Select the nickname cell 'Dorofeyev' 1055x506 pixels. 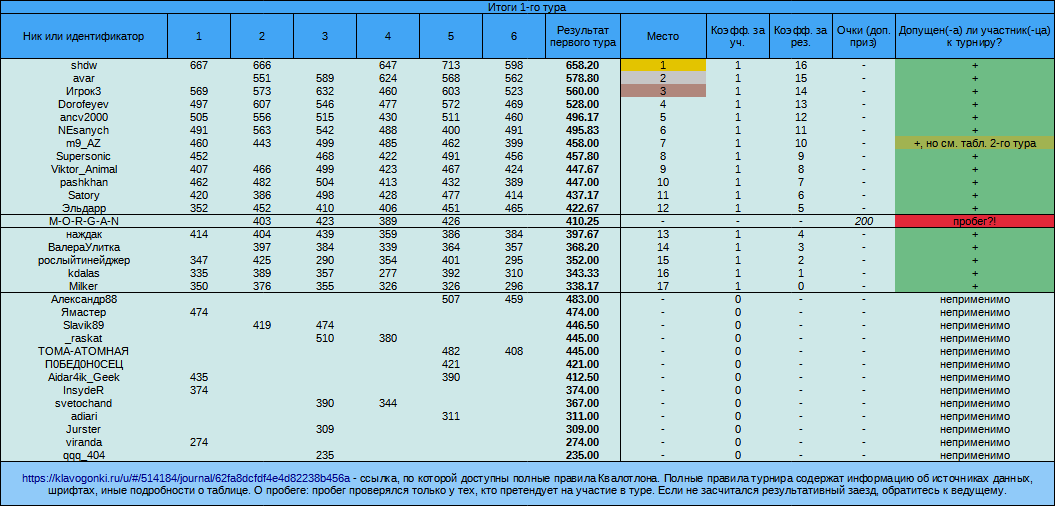(83, 104)
